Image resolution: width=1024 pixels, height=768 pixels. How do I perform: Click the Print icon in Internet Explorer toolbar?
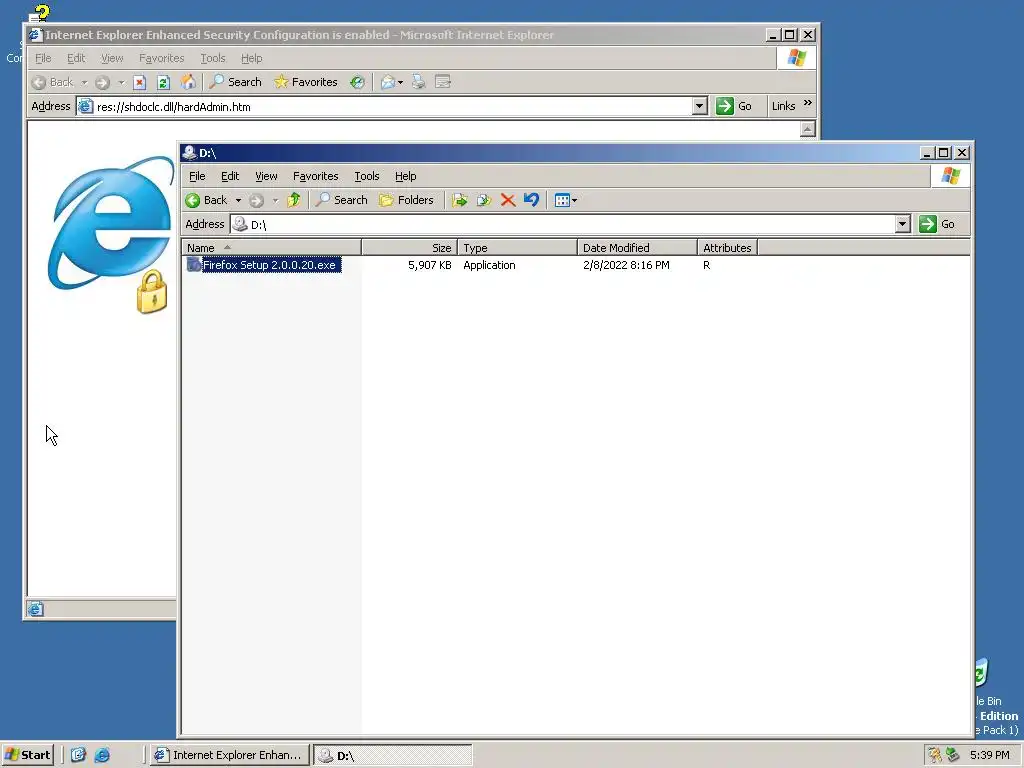point(419,82)
